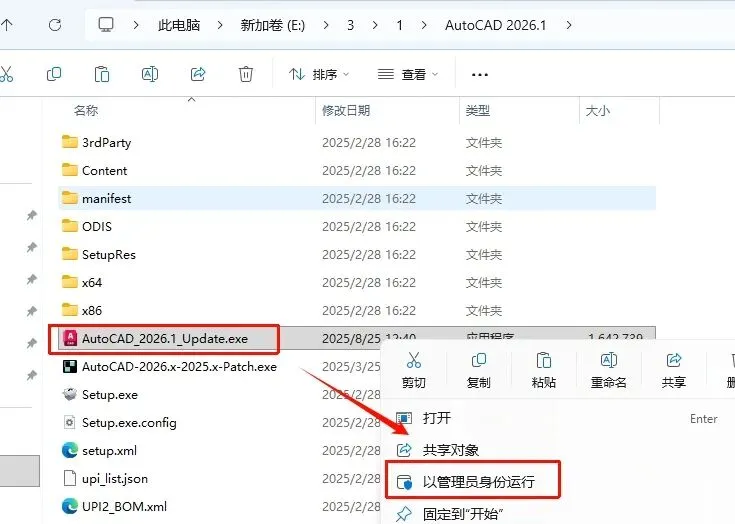Choose 粘贴 in the context menu
The height and width of the screenshot is (524, 735).
(544, 370)
